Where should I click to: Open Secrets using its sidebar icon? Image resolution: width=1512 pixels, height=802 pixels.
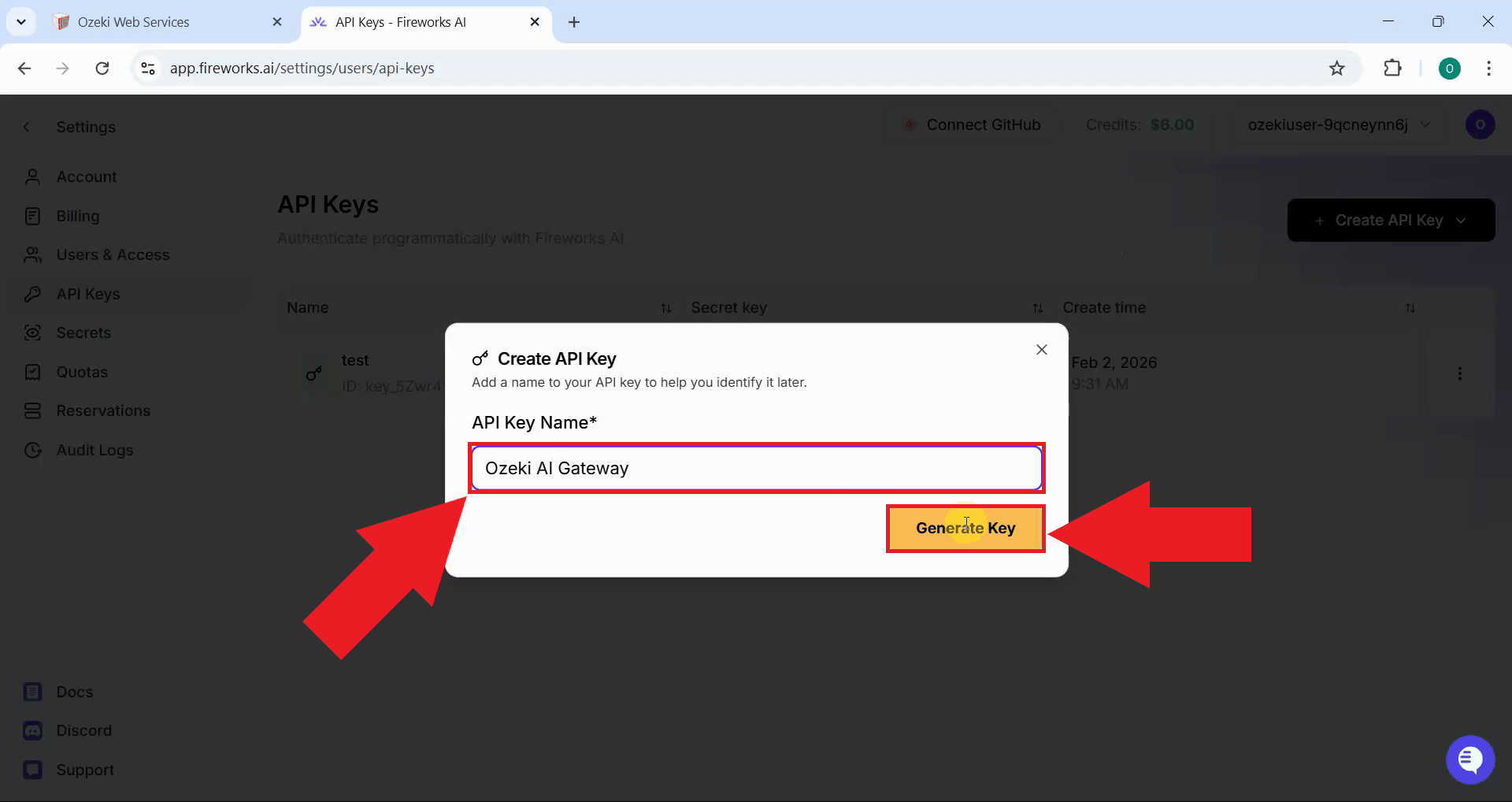(x=32, y=332)
